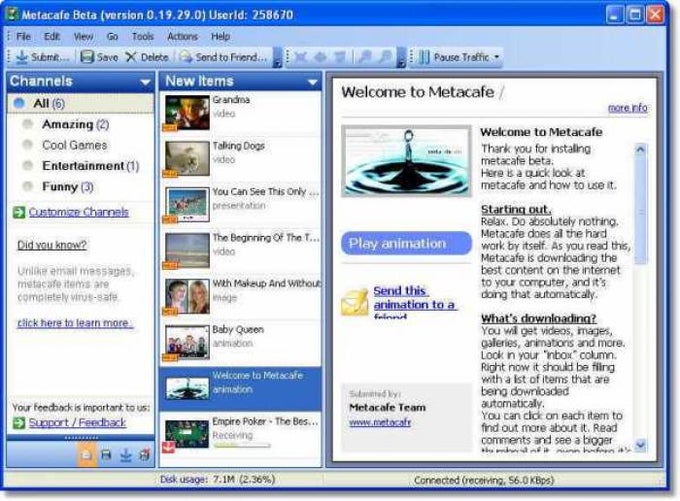Select the Entertainment channel radio button

coord(28,166)
